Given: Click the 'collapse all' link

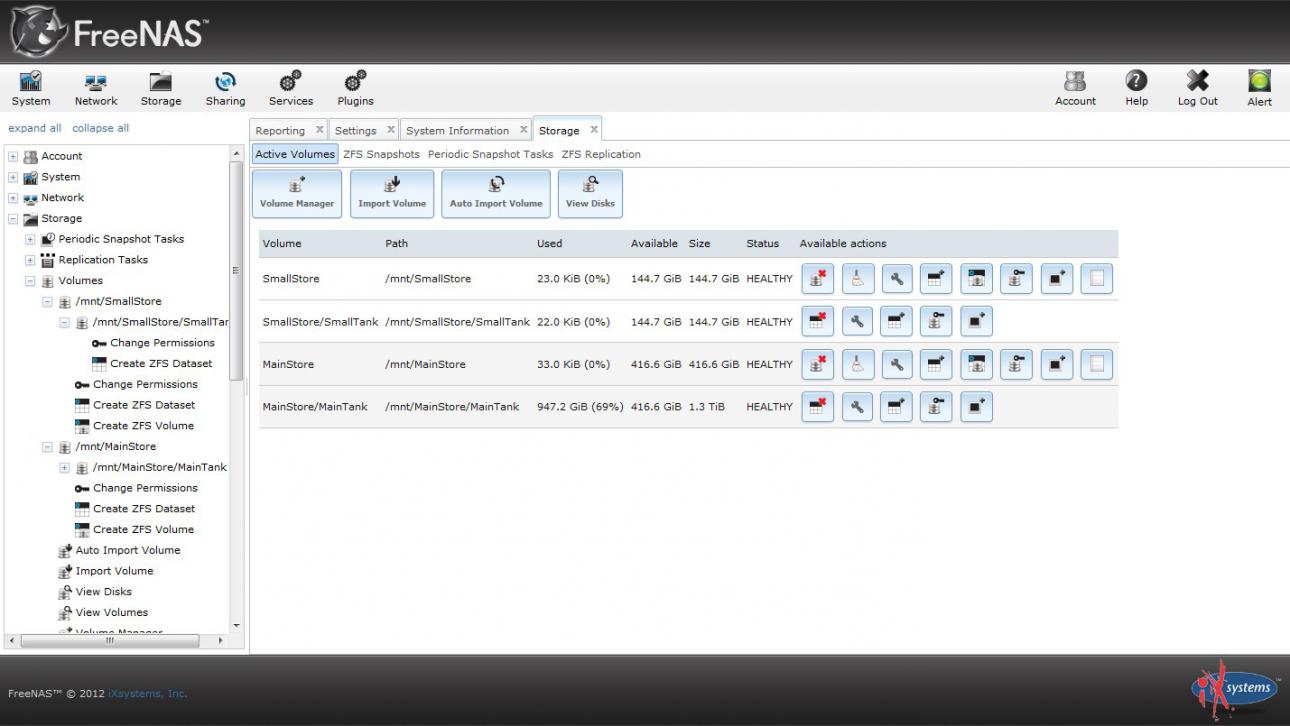Looking at the screenshot, I should 101,128.
